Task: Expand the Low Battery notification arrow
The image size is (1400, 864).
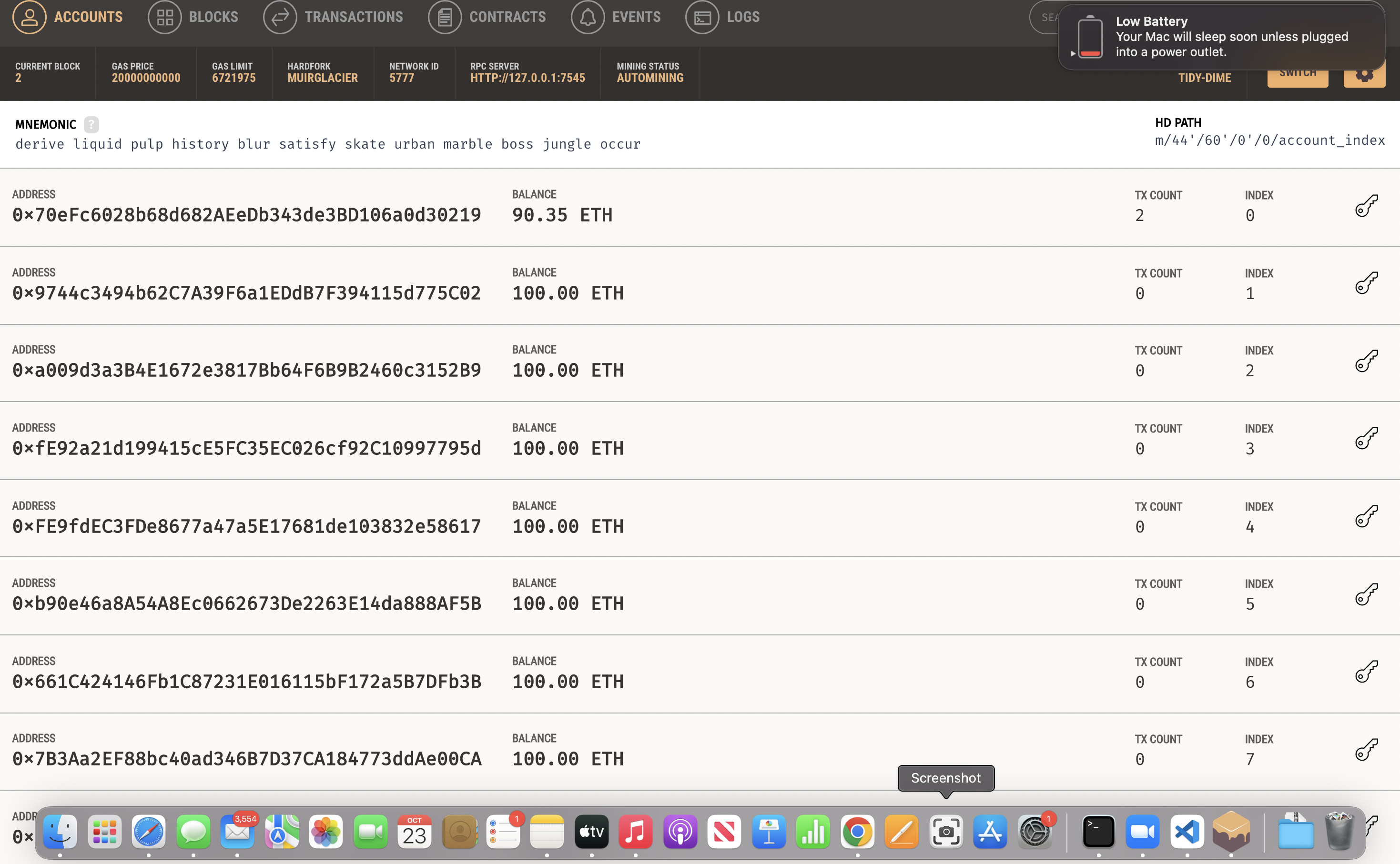Action: [1073, 53]
